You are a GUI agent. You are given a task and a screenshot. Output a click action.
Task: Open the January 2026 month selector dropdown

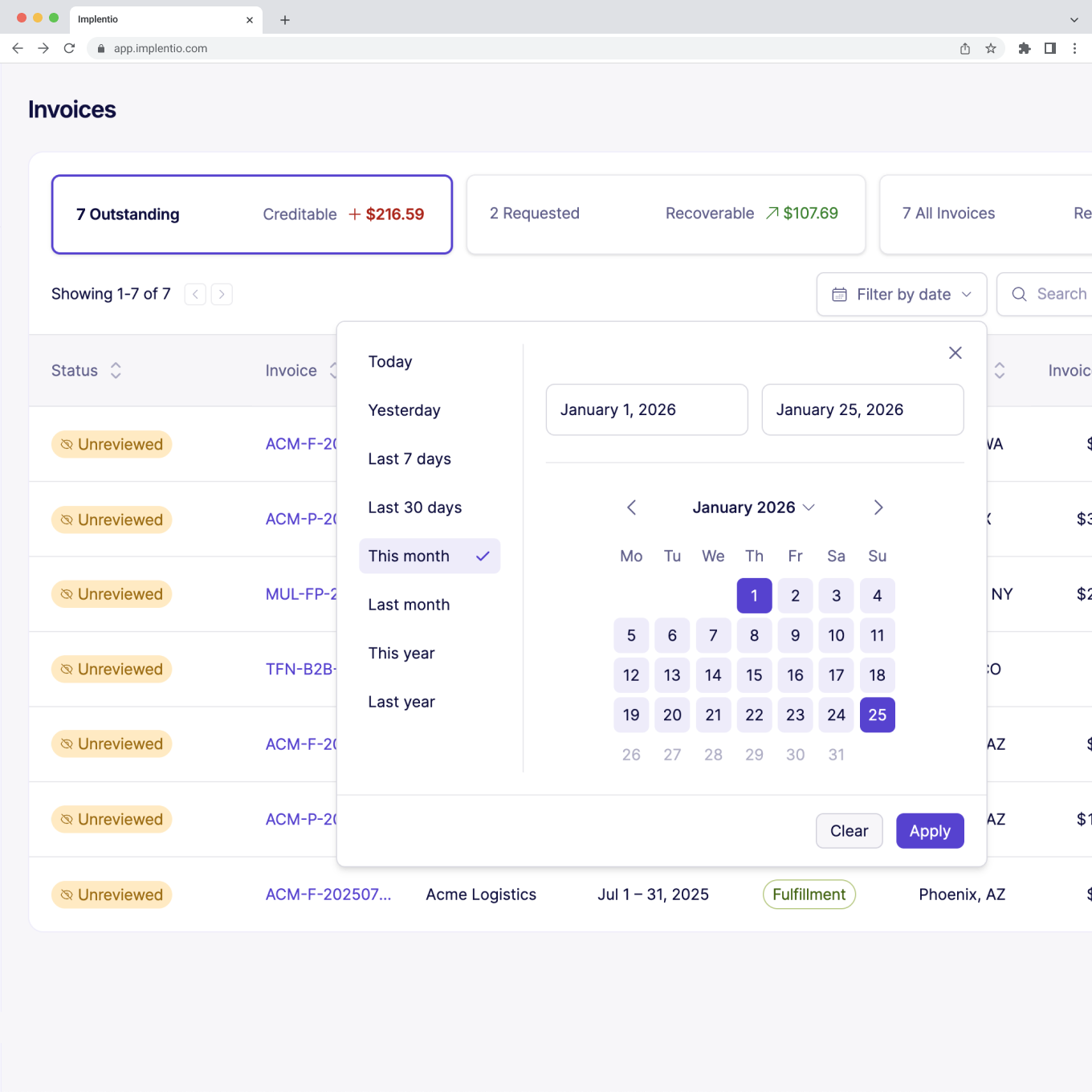coord(810,507)
